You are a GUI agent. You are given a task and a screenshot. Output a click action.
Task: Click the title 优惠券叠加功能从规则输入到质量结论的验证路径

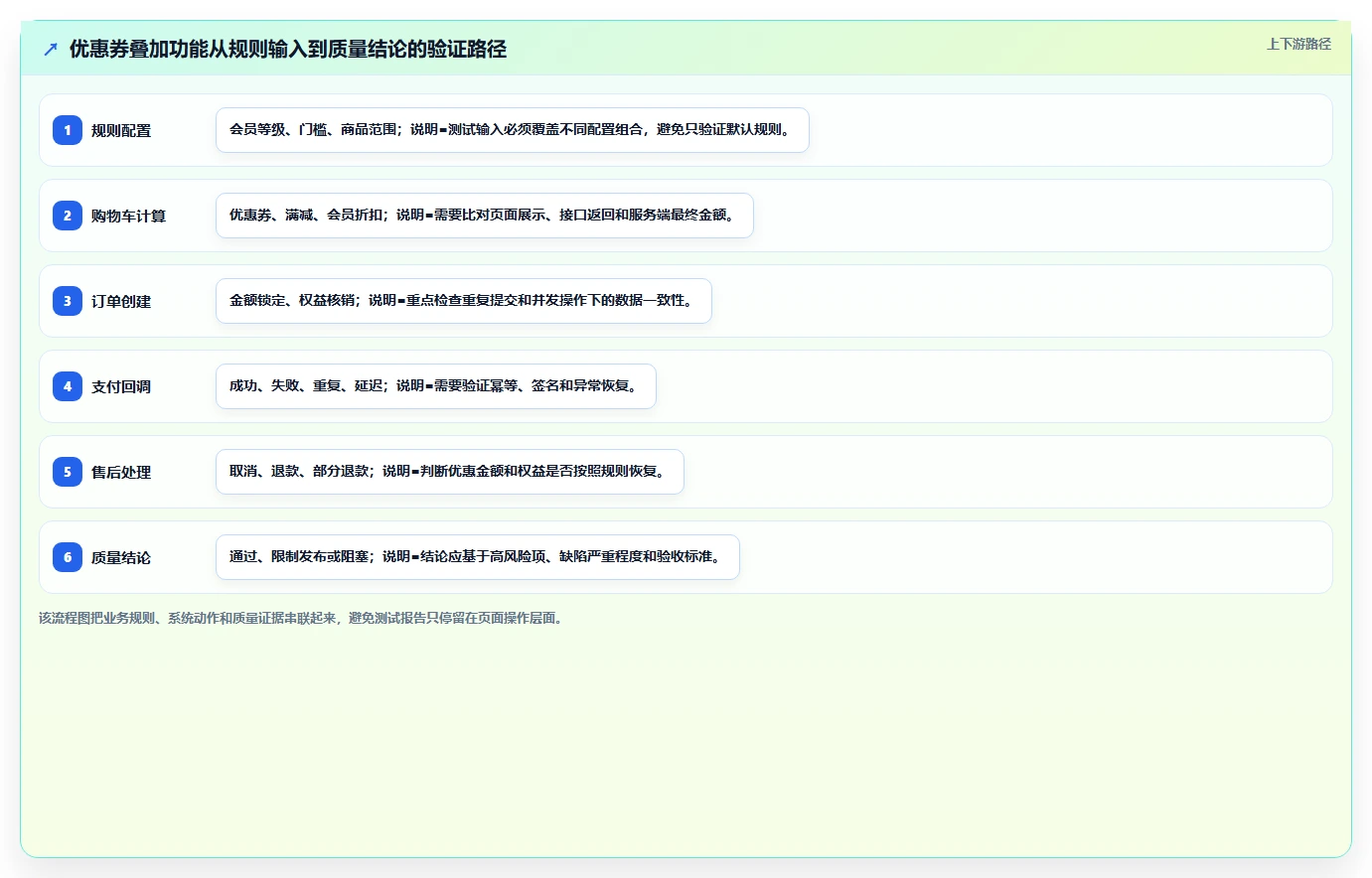pyautogui.click(x=288, y=49)
